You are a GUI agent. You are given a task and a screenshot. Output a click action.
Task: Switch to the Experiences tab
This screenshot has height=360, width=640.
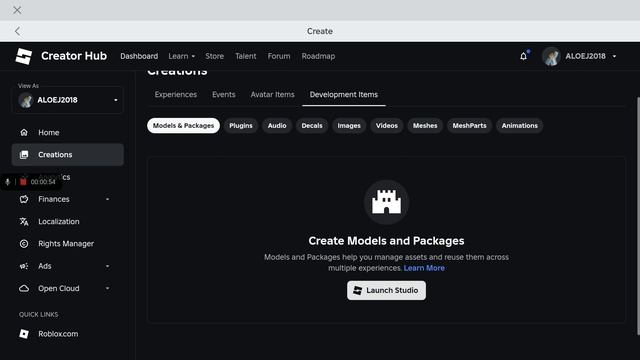point(176,95)
